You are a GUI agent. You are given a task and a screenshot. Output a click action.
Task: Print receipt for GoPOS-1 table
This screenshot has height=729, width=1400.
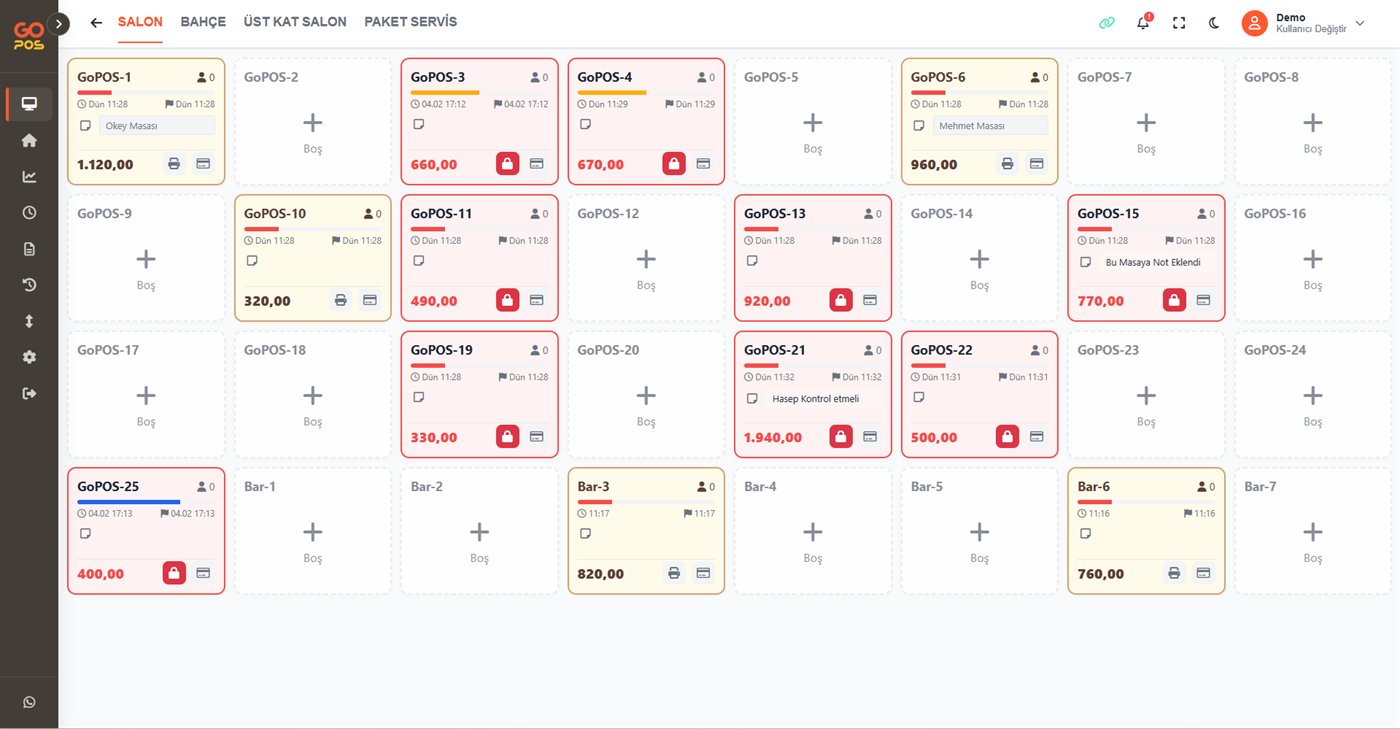tap(174, 163)
